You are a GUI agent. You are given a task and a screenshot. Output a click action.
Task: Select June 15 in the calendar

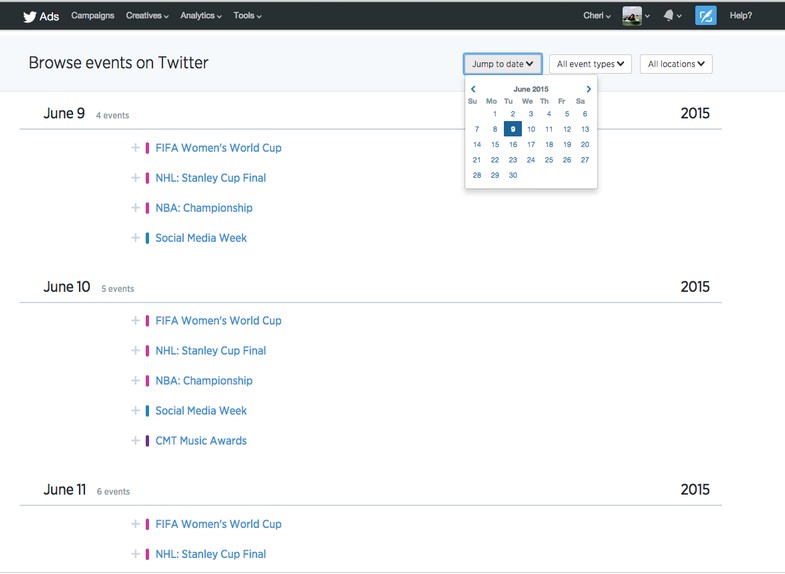(495, 145)
